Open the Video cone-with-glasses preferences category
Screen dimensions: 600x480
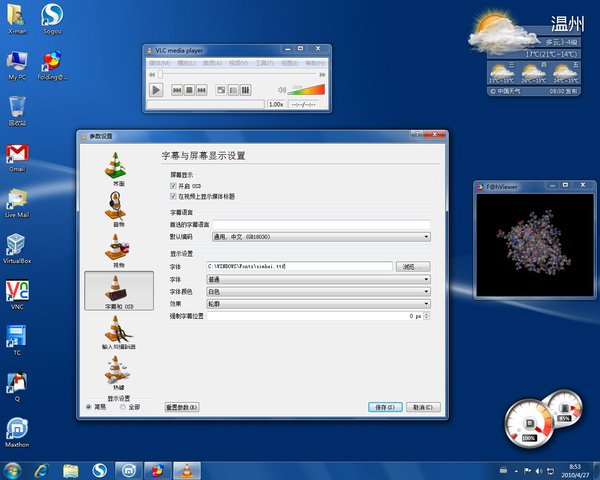[x=116, y=250]
